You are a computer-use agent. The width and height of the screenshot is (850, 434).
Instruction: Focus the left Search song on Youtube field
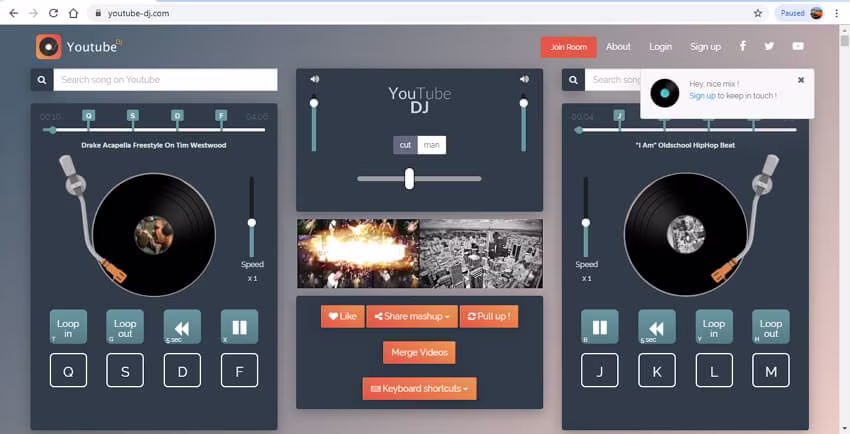coord(165,80)
